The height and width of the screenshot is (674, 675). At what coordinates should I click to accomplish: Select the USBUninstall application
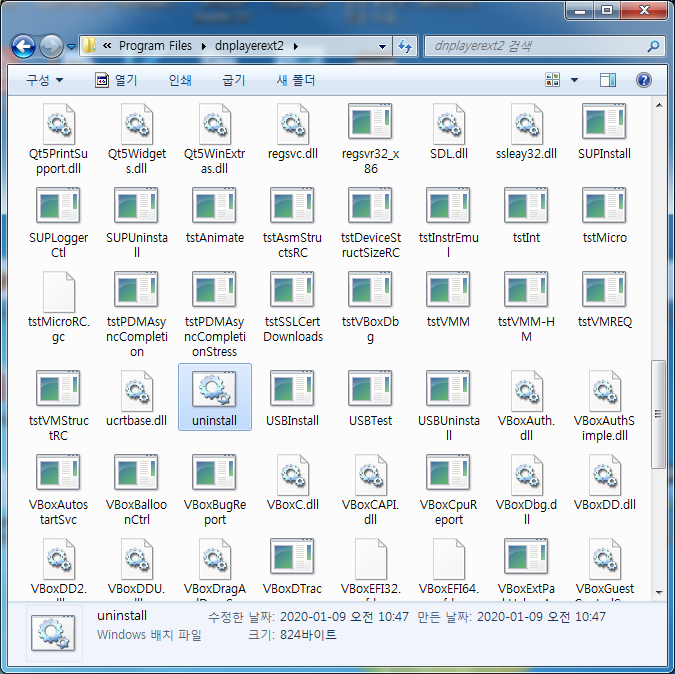(449, 406)
